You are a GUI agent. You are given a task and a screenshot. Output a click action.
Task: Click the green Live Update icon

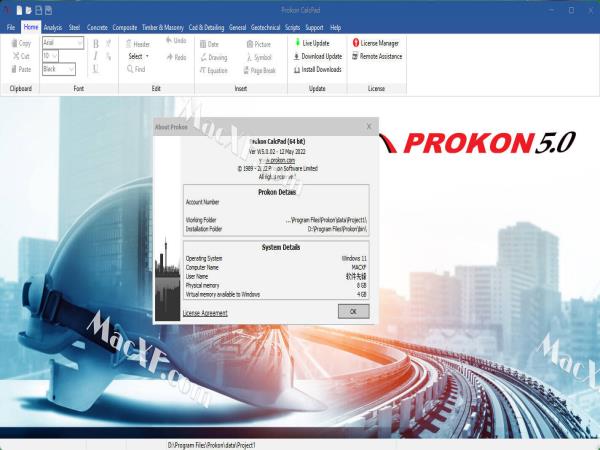click(x=297, y=42)
